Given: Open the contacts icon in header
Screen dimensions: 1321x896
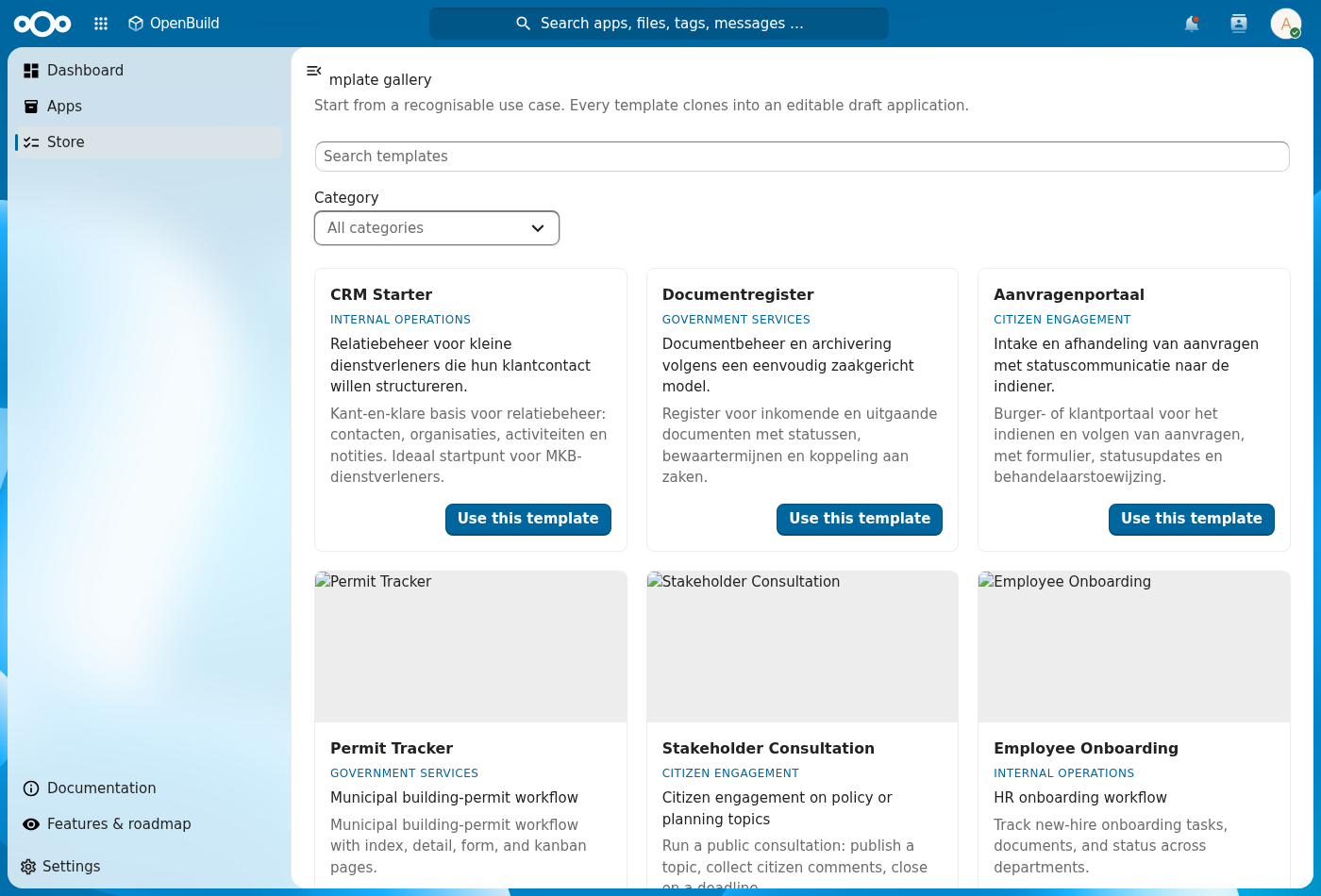Looking at the screenshot, I should click(x=1239, y=24).
